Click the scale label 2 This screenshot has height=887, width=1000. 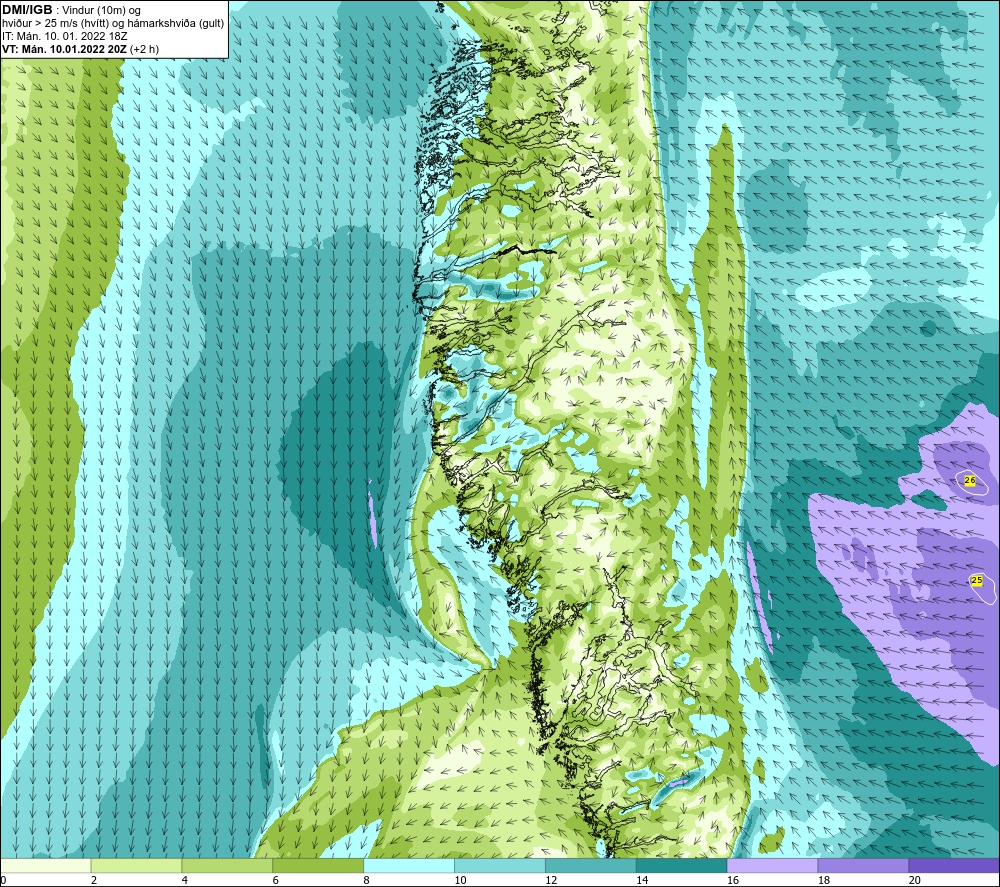pyautogui.click(x=94, y=880)
